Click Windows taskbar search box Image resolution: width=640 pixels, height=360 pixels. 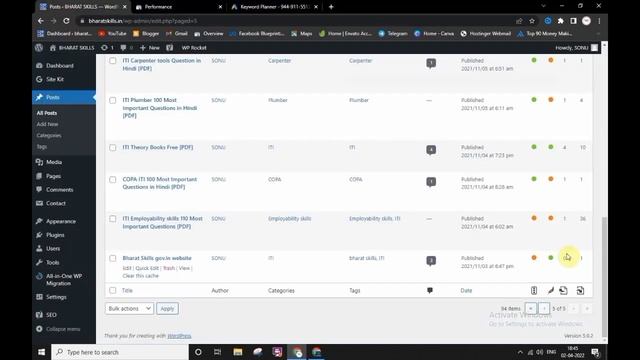coord(120,352)
